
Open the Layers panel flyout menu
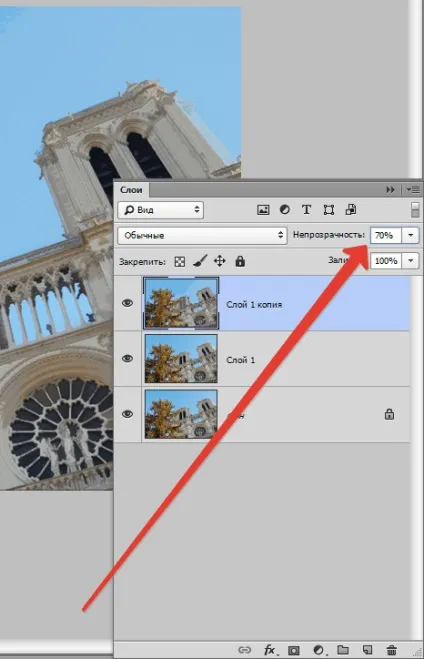coord(413,190)
